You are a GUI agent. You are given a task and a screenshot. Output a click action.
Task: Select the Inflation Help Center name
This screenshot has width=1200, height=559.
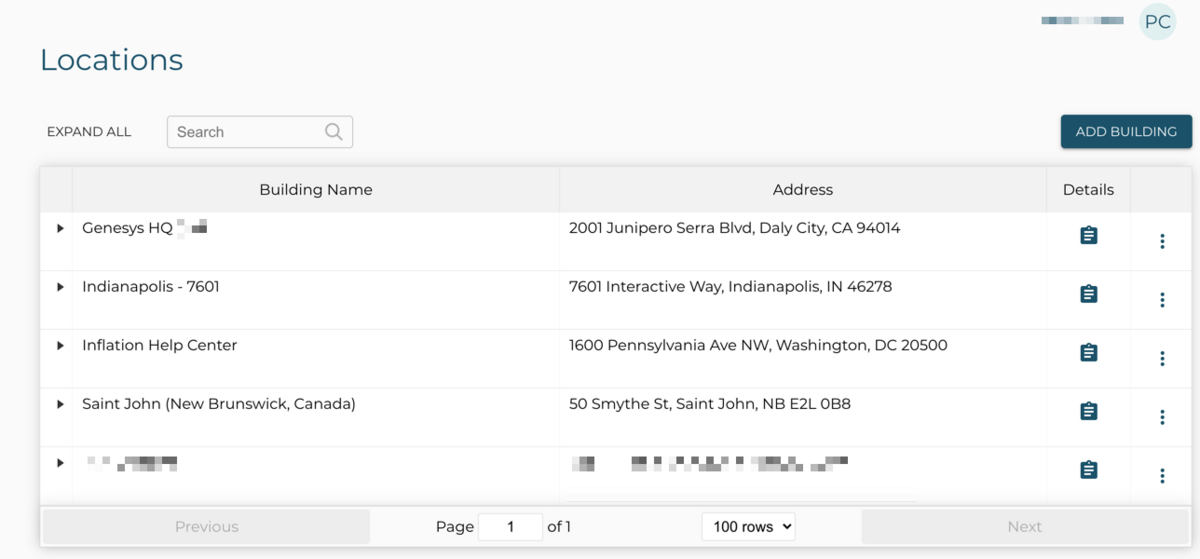click(x=160, y=345)
